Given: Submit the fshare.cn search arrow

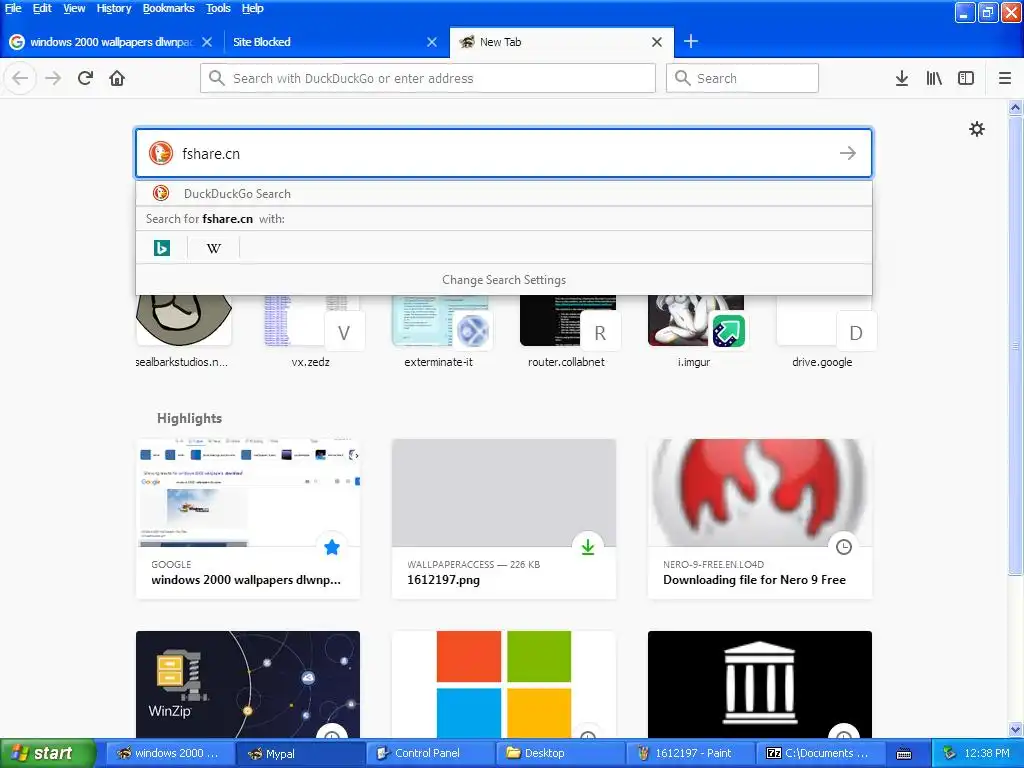Looking at the screenshot, I should pos(848,153).
